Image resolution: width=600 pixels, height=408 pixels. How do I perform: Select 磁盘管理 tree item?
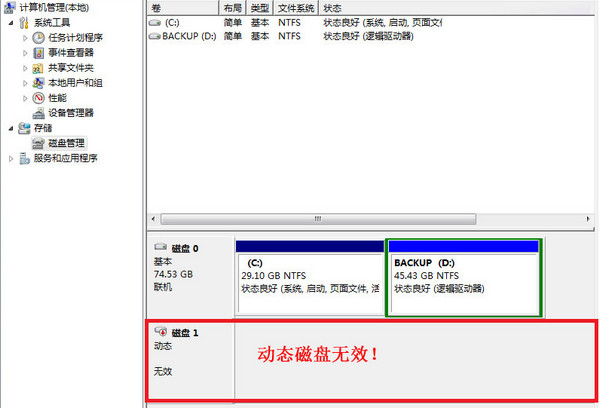[x=66, y=144]
